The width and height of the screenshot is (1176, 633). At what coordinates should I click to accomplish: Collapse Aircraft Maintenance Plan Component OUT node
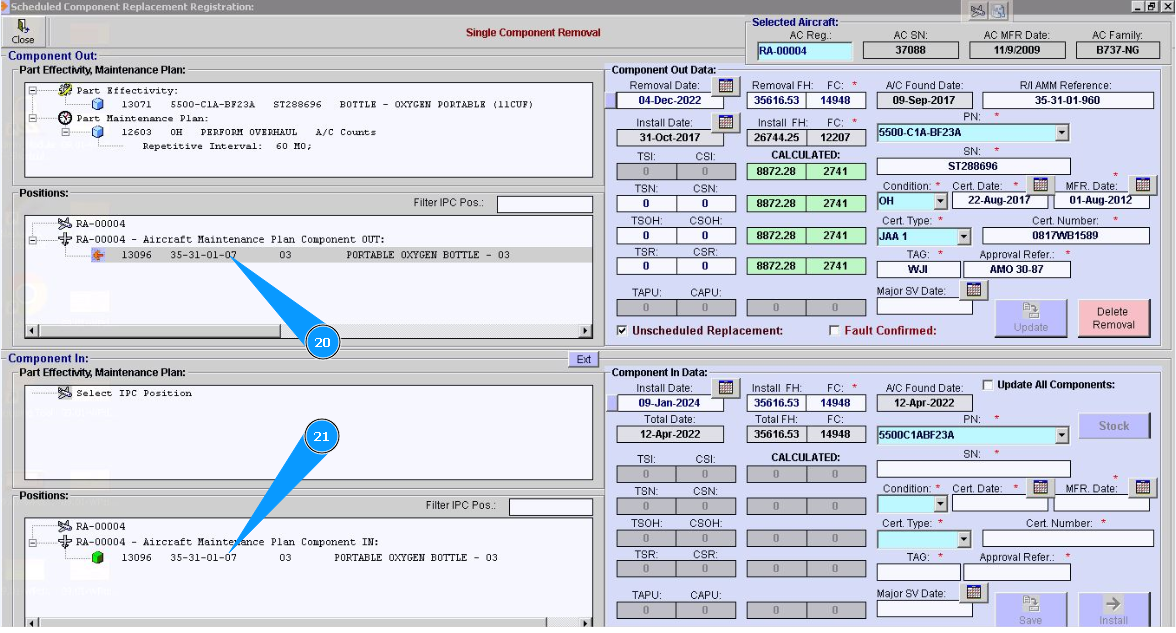33,240
